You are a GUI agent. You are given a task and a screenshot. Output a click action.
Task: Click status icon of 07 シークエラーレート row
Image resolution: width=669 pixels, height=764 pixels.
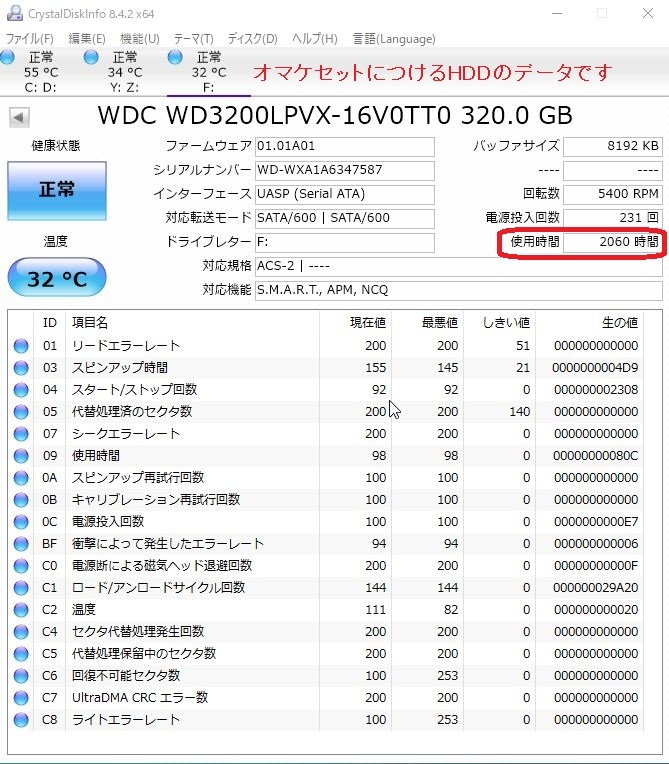point(21,434)
